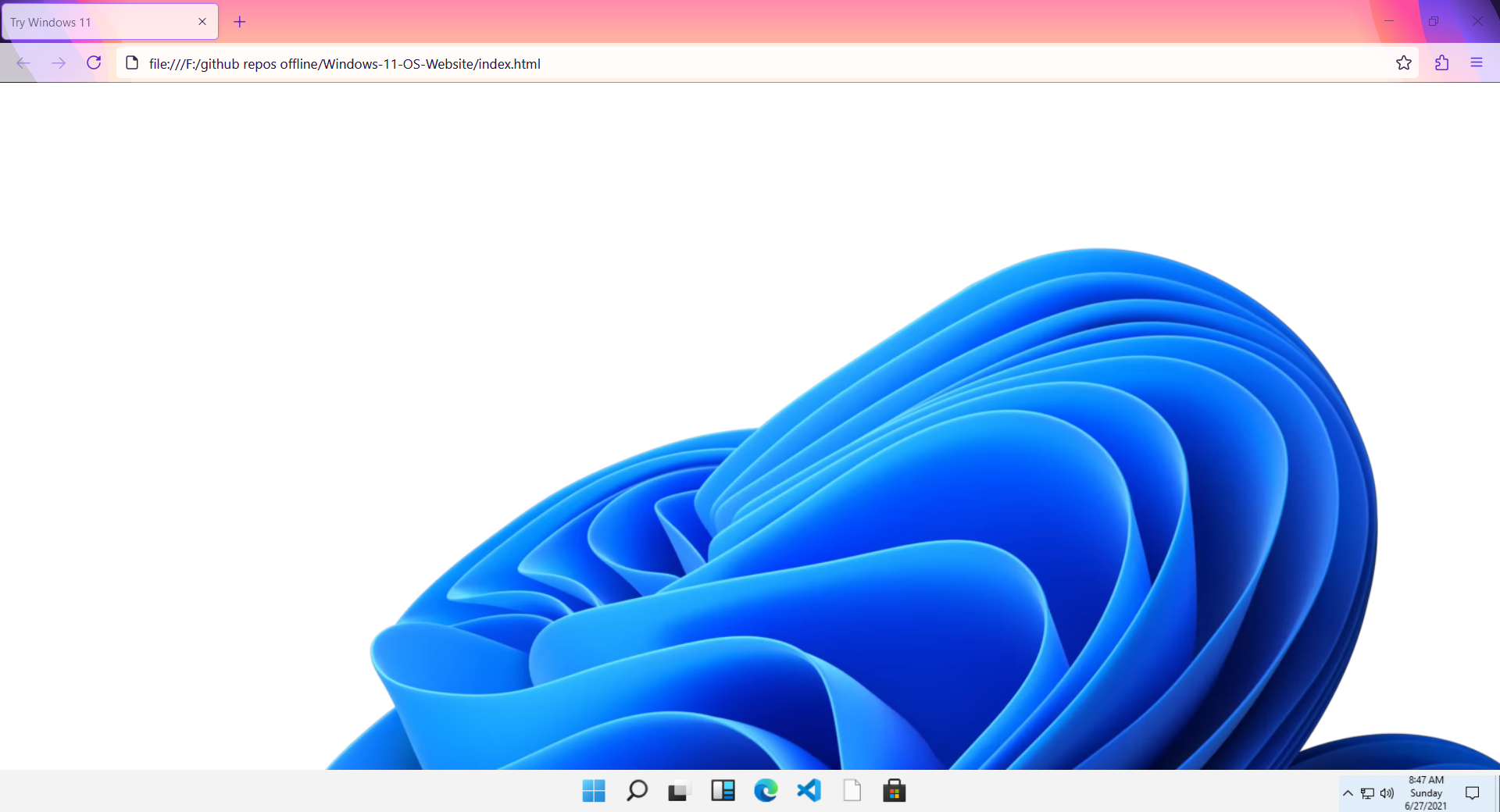
Task: Open the blank document taskbar icon
Action: point(852,791)
